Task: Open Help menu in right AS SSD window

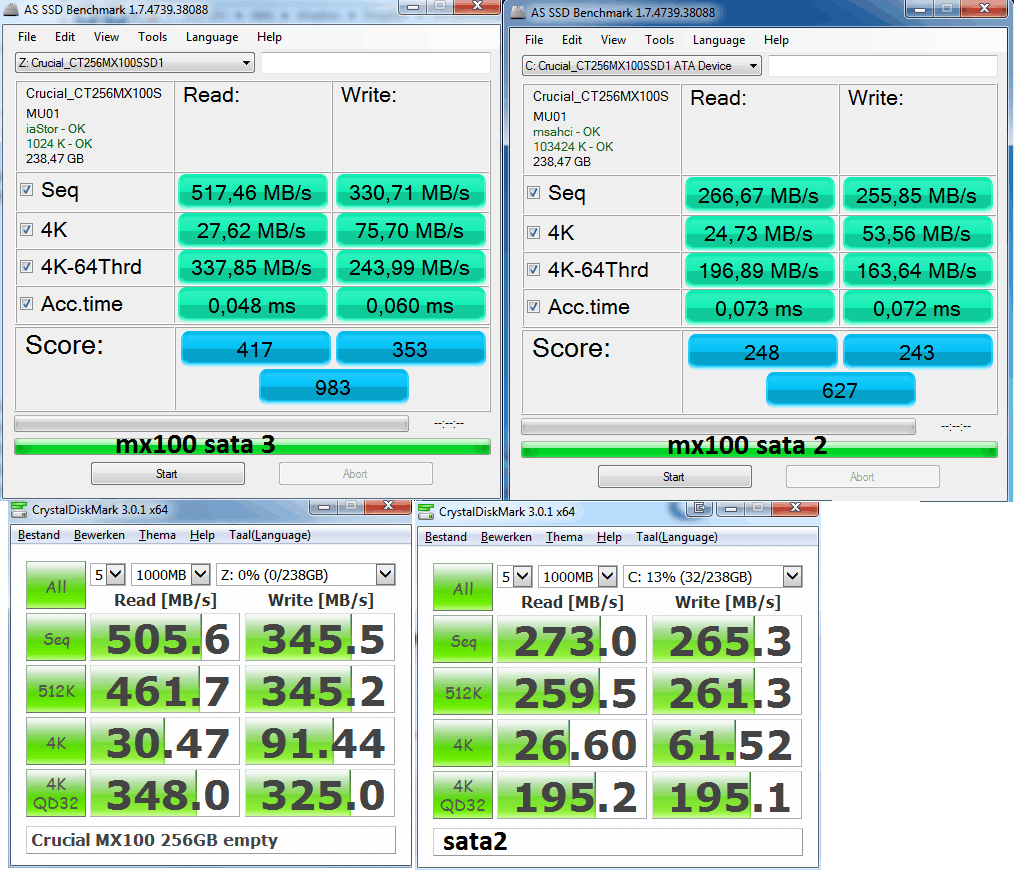Action: coord(776,40)
